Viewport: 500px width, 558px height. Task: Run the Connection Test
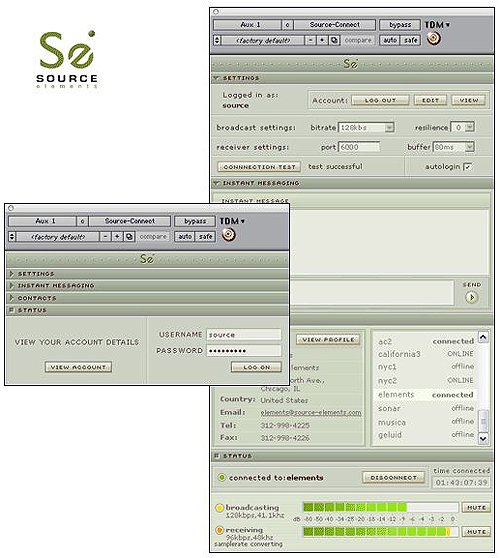coord(259,167)
